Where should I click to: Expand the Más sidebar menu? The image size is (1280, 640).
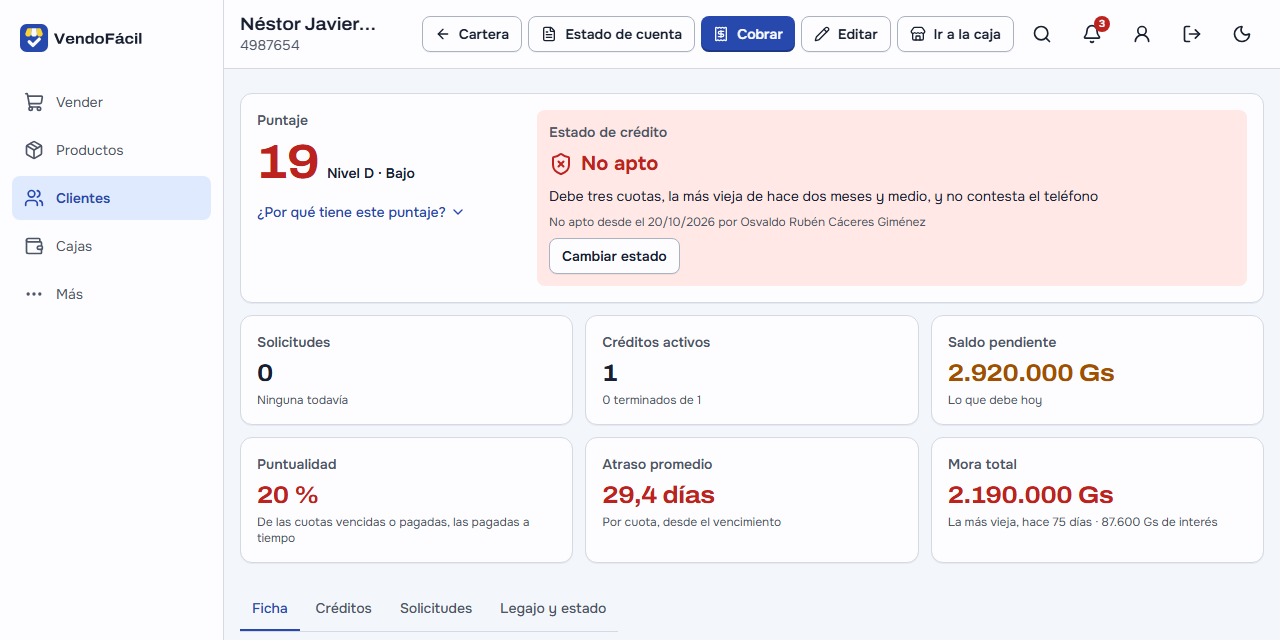(111, 294)
